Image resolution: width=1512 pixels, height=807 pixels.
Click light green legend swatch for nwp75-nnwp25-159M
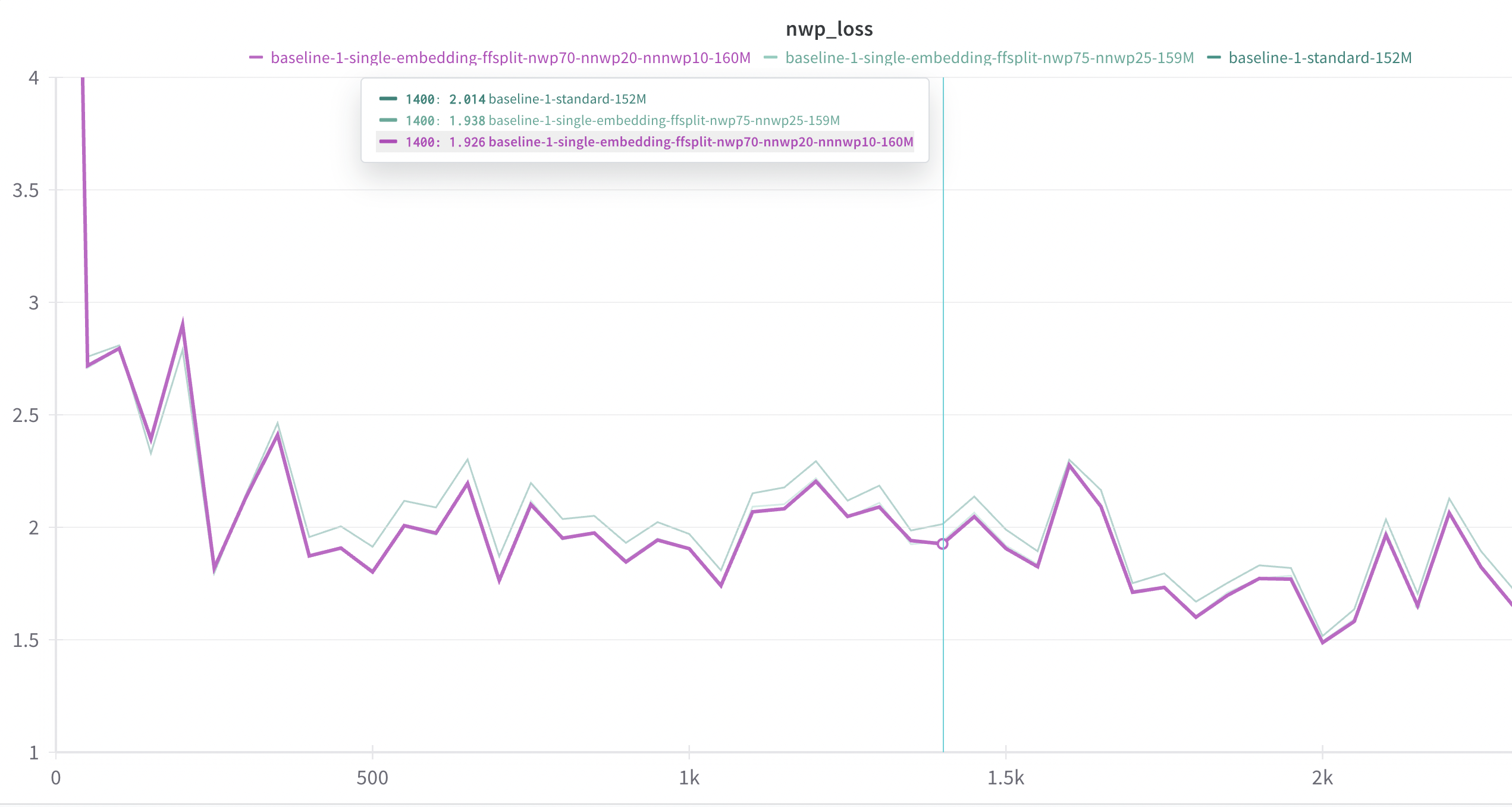(770, 58)
